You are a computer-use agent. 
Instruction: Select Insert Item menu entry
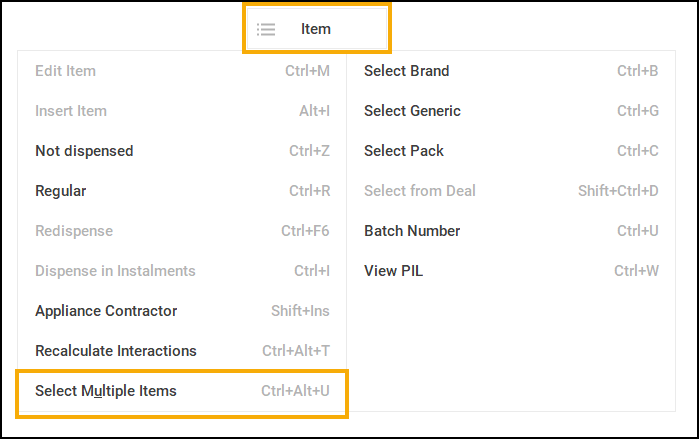(71, 111)
